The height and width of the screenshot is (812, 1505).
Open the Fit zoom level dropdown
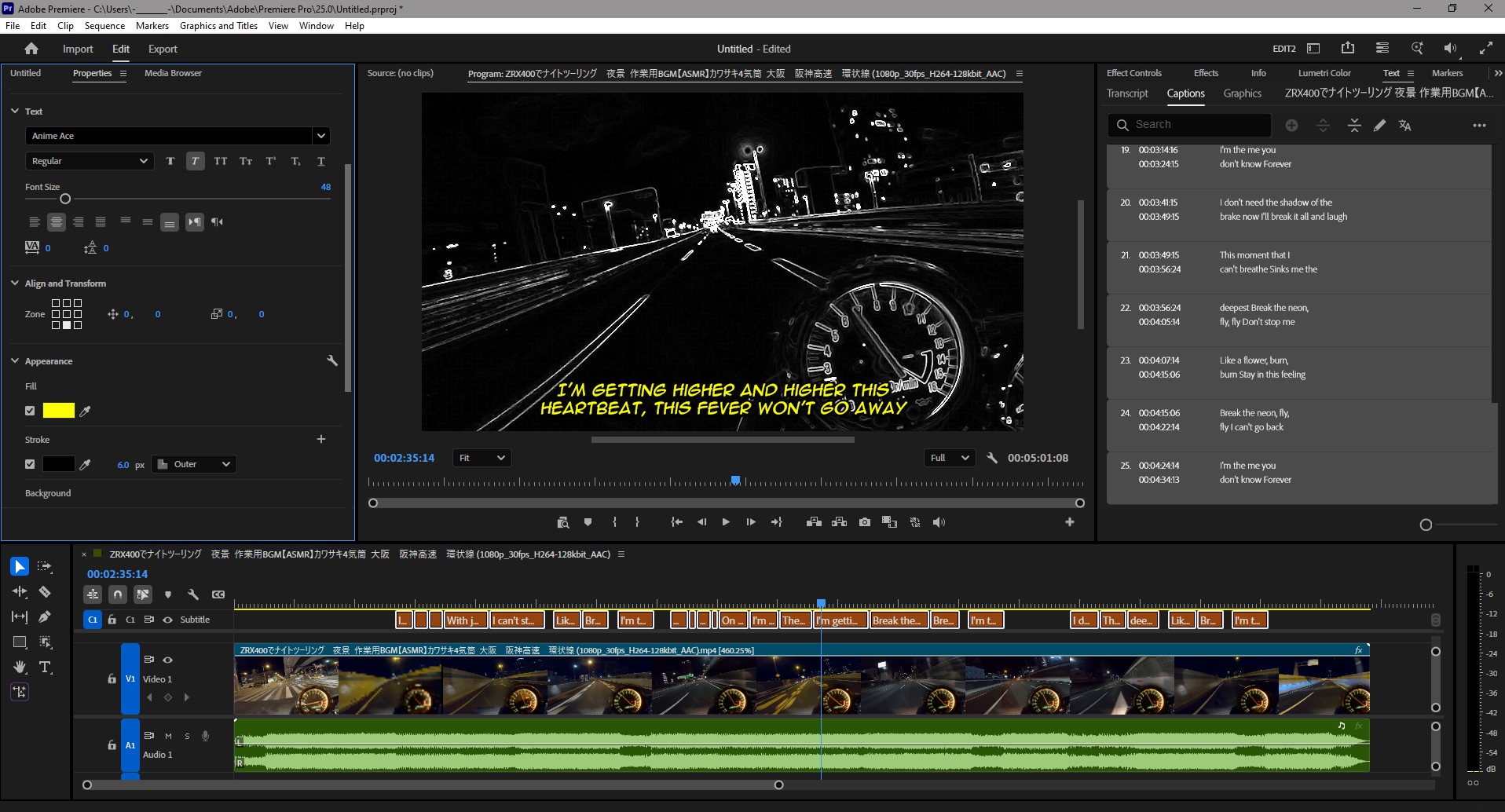482,458
